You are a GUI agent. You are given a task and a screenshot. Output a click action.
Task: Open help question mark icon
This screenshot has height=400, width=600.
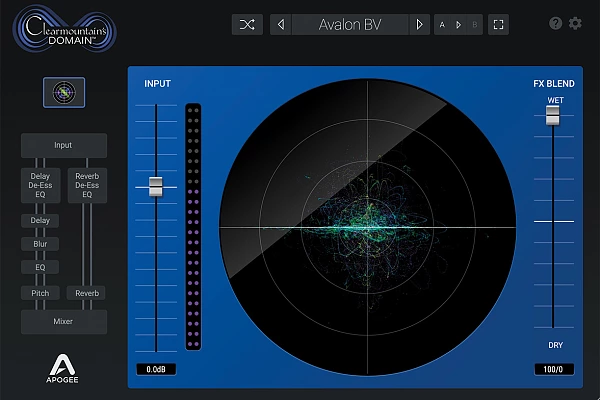pos(556,24)
